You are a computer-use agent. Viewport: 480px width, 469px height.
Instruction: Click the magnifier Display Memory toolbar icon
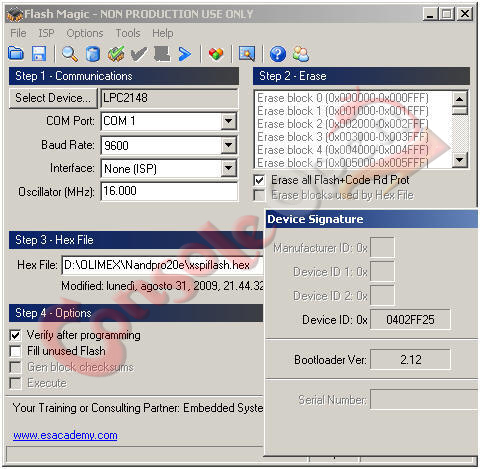[70, 54]
